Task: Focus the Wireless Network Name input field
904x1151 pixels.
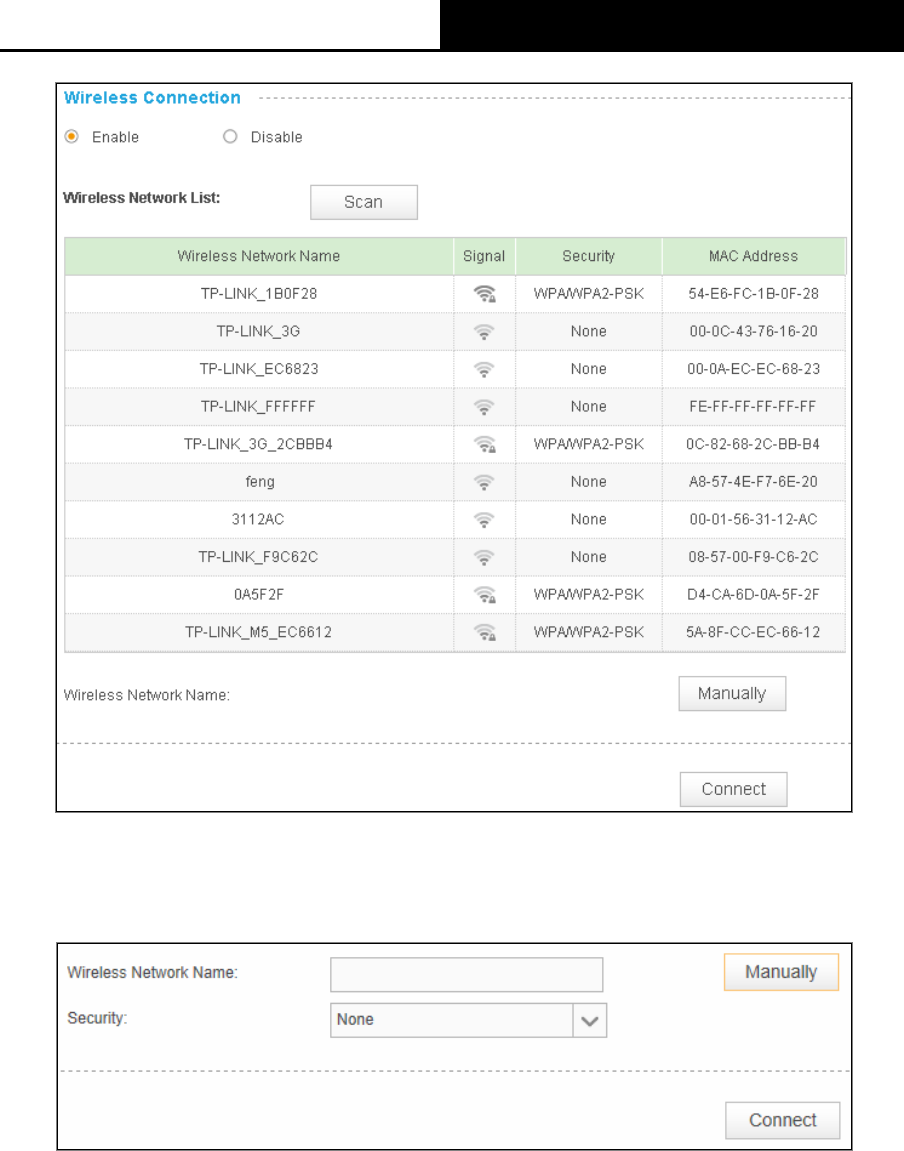Action: (x=467, y=974)
